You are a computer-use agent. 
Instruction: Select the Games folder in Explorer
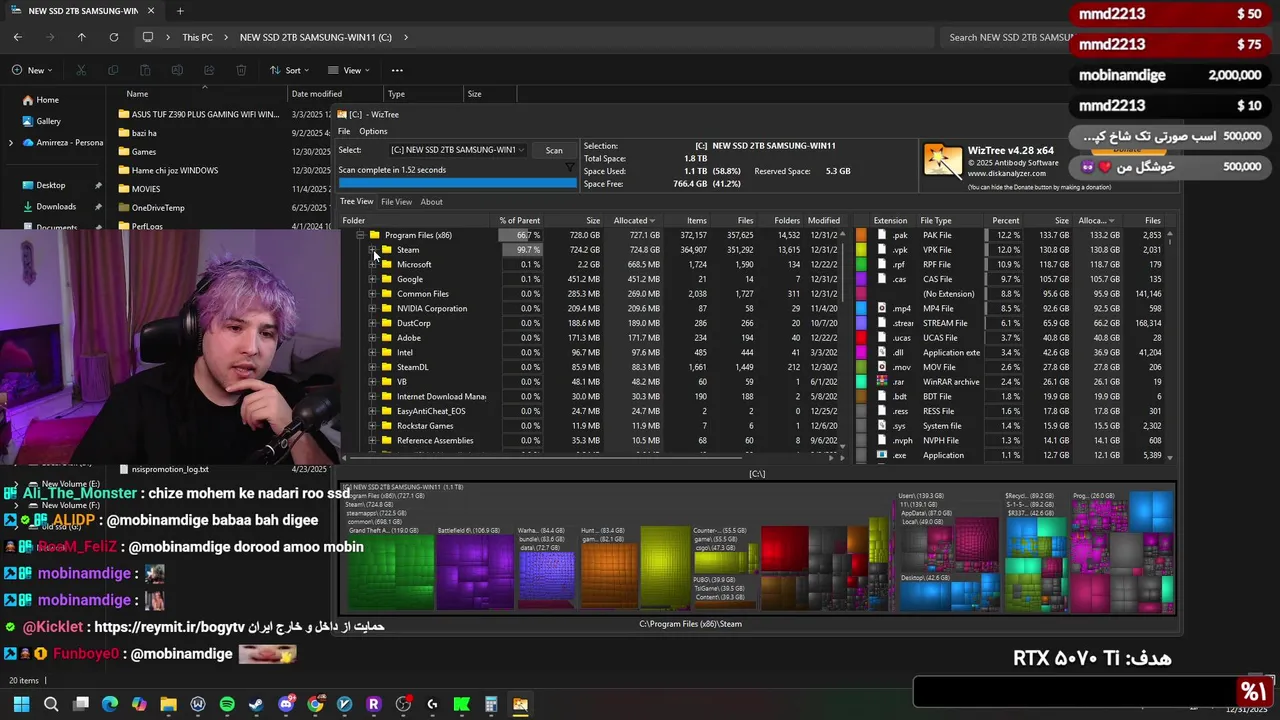tap(144, 152)
